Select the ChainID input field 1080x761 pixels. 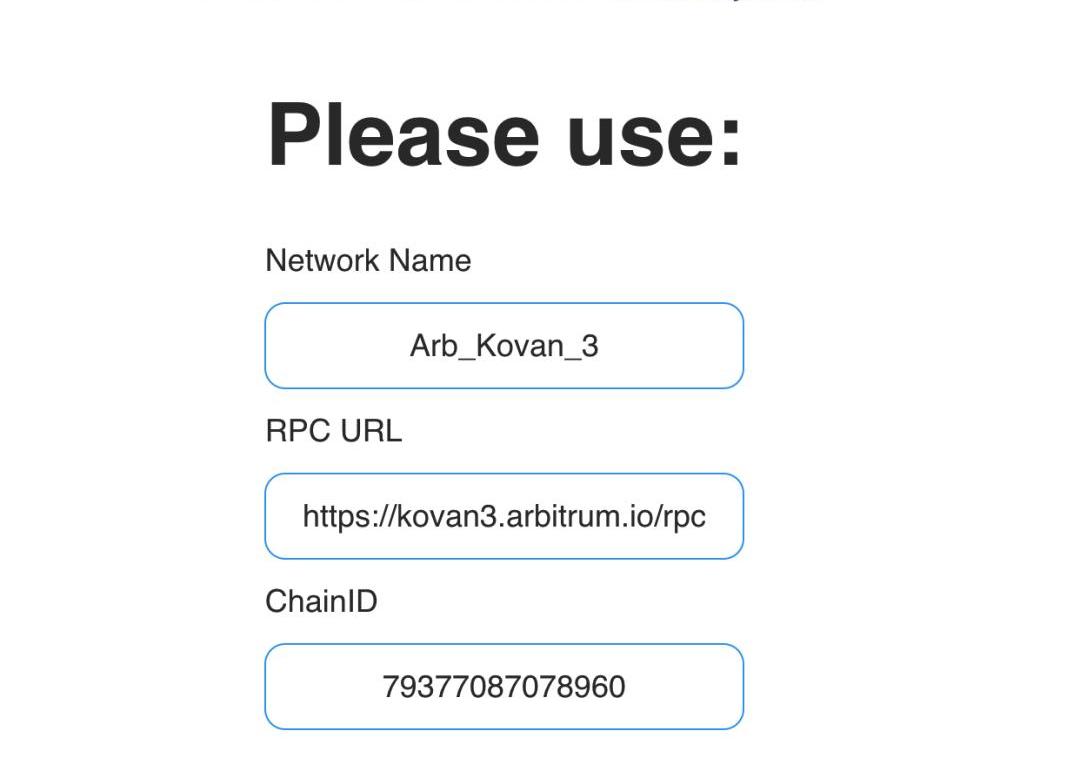pos(504,687)
